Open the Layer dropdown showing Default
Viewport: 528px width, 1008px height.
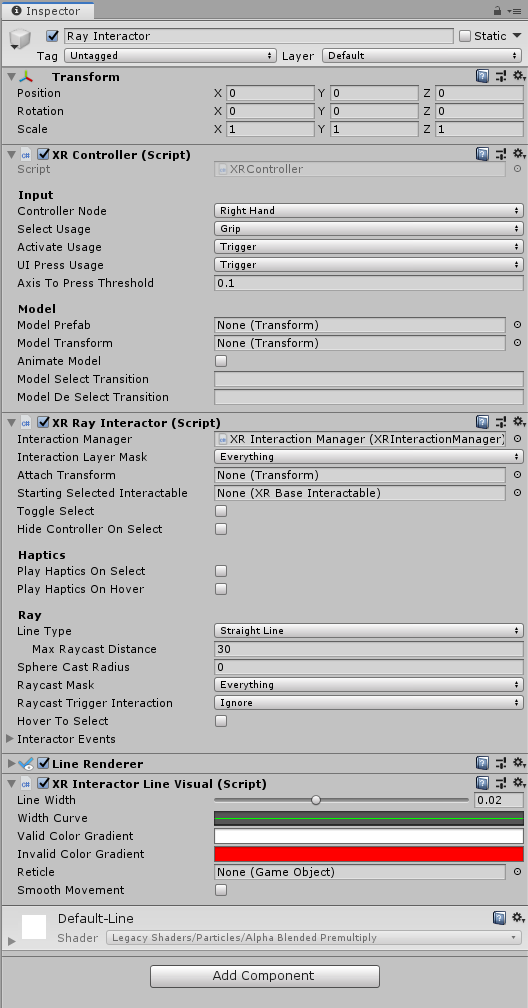(x=423, y=56)
